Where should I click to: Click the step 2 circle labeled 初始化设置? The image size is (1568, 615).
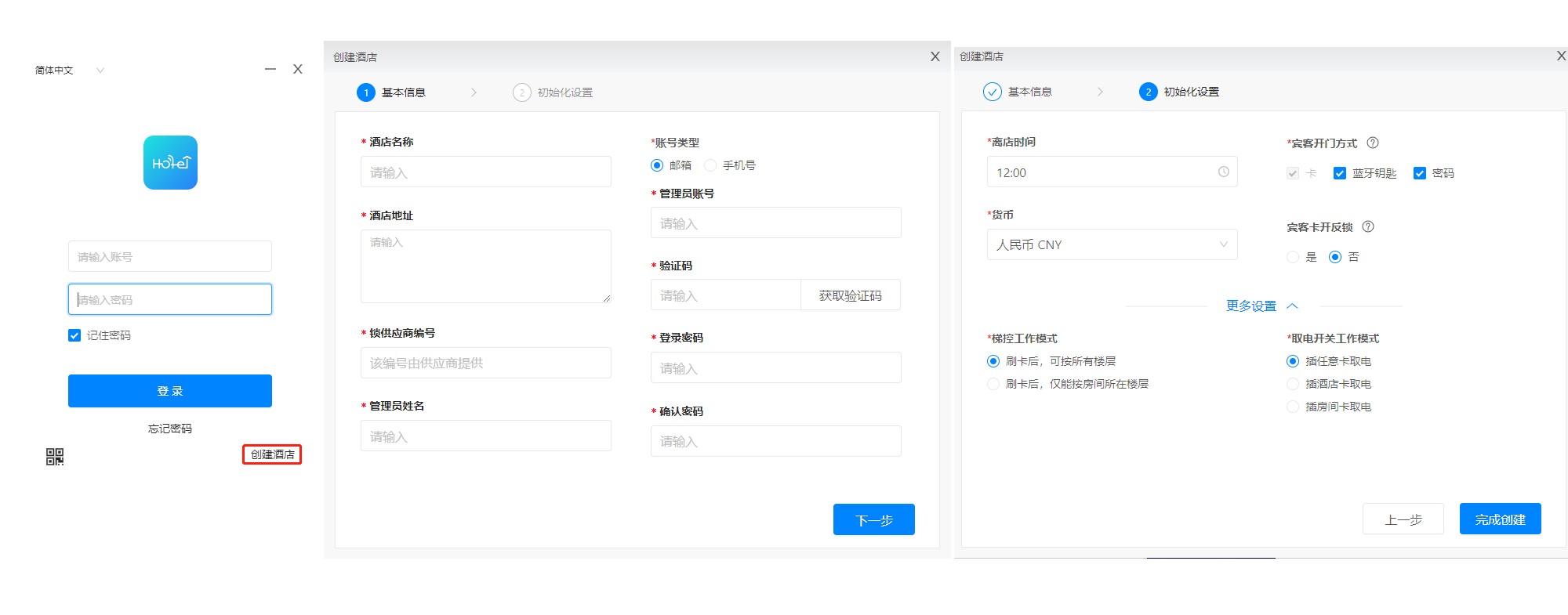[1148, 92]
